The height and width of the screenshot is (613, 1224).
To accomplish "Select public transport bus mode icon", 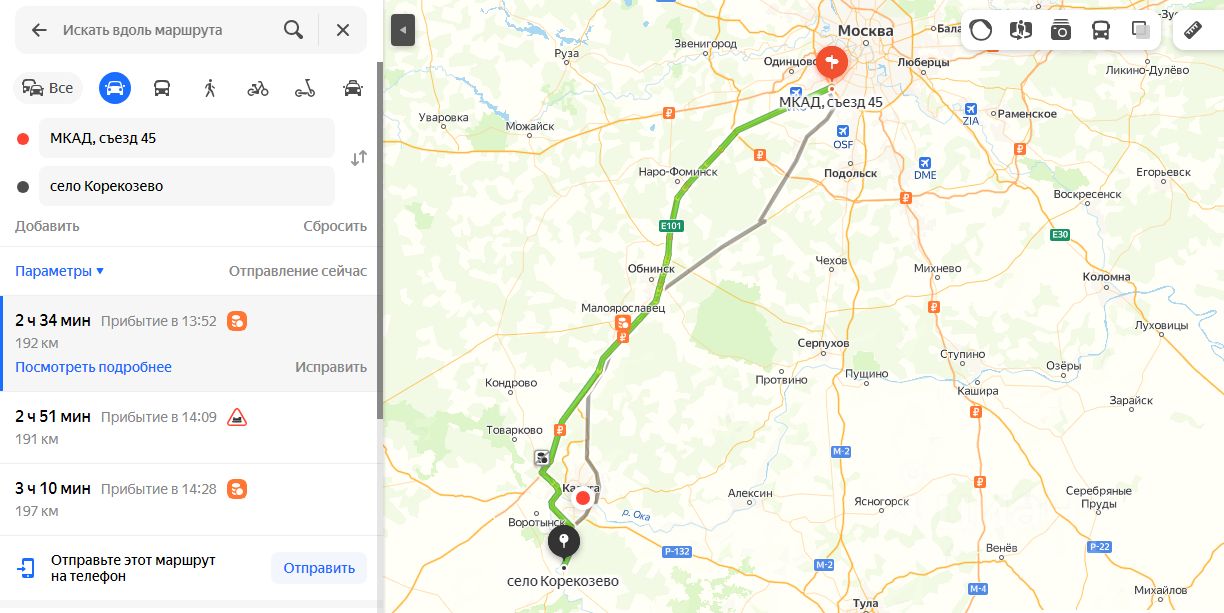I will tap(162, 88).
